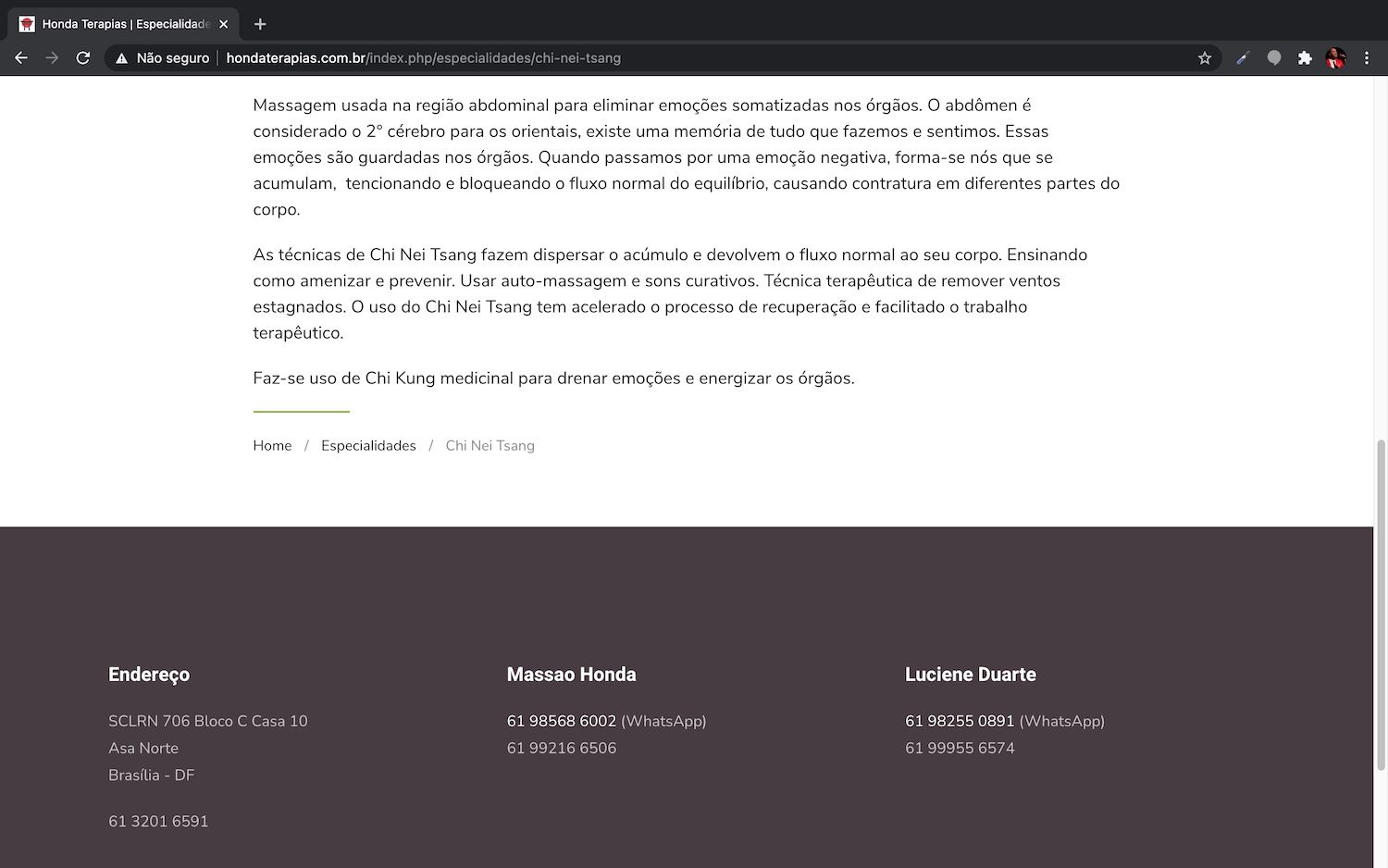Open the Extensions puzzle piece menu
1388x868 pixels.
[x=1305, y=58]
